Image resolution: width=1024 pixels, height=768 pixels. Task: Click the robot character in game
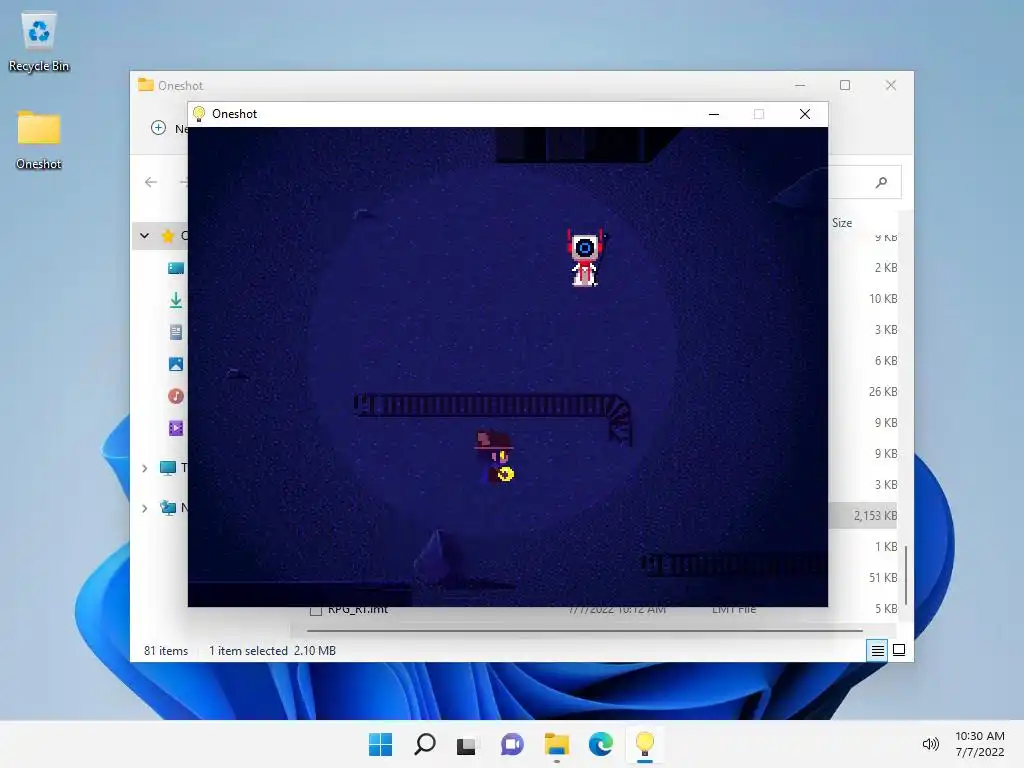585,258
